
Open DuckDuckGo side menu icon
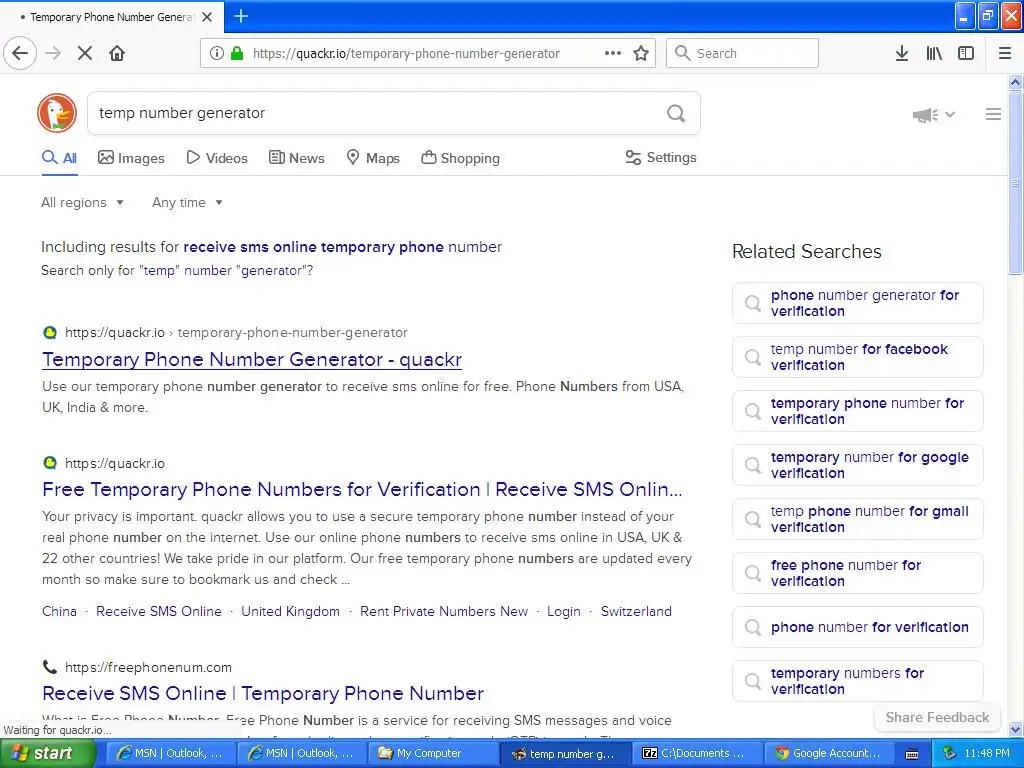pyautogui.click(x=993, y=114)
